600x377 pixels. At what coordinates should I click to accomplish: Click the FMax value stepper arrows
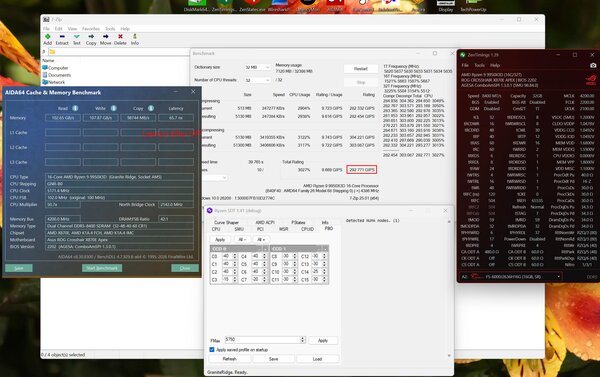[303, 340]
